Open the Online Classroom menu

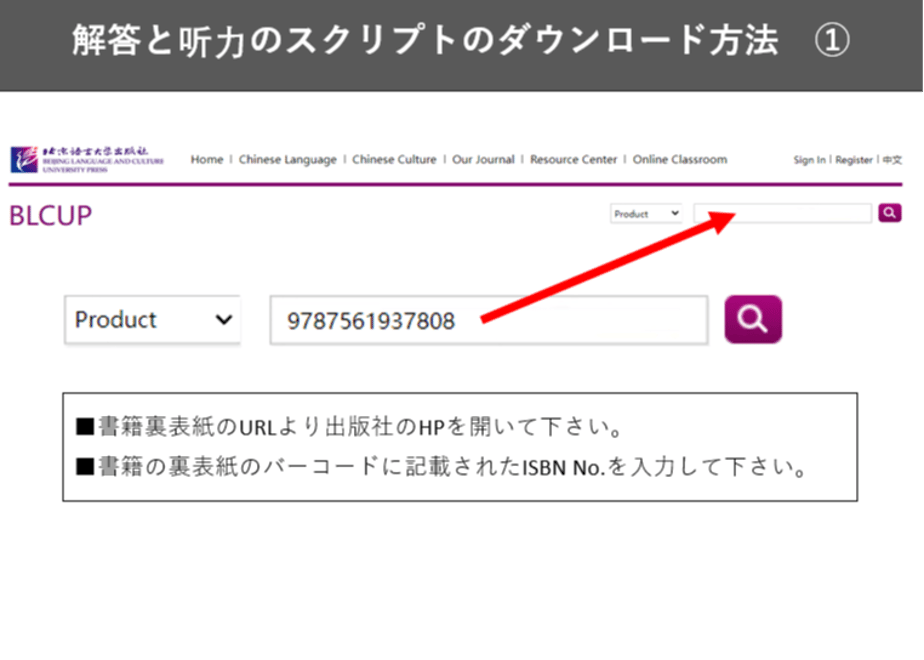pos(680,160)
